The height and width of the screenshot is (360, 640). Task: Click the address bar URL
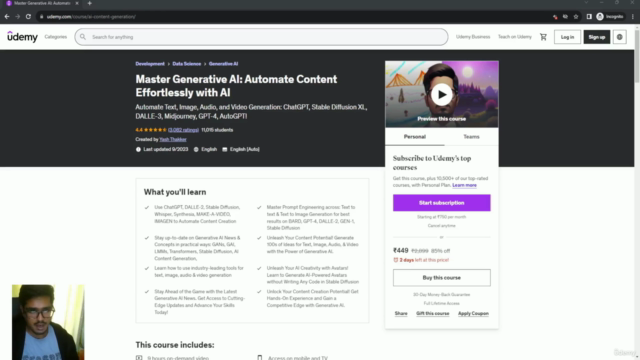[x=91, y=17]
